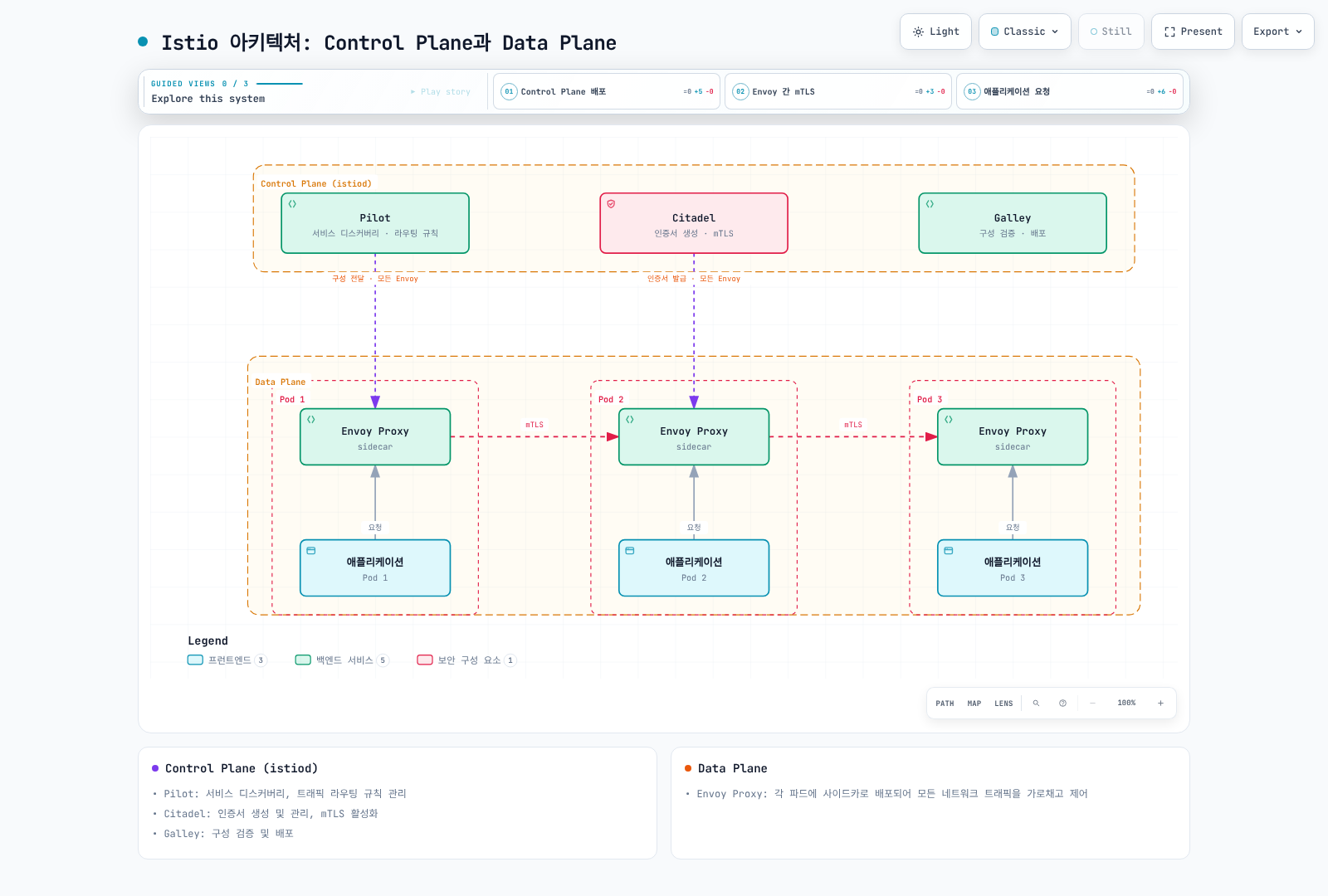The height and width of the screenshot is (896, 1328).
Task: Reset zoom via the 100% label
Action: pyautogui.click(x=1126, y=704)
